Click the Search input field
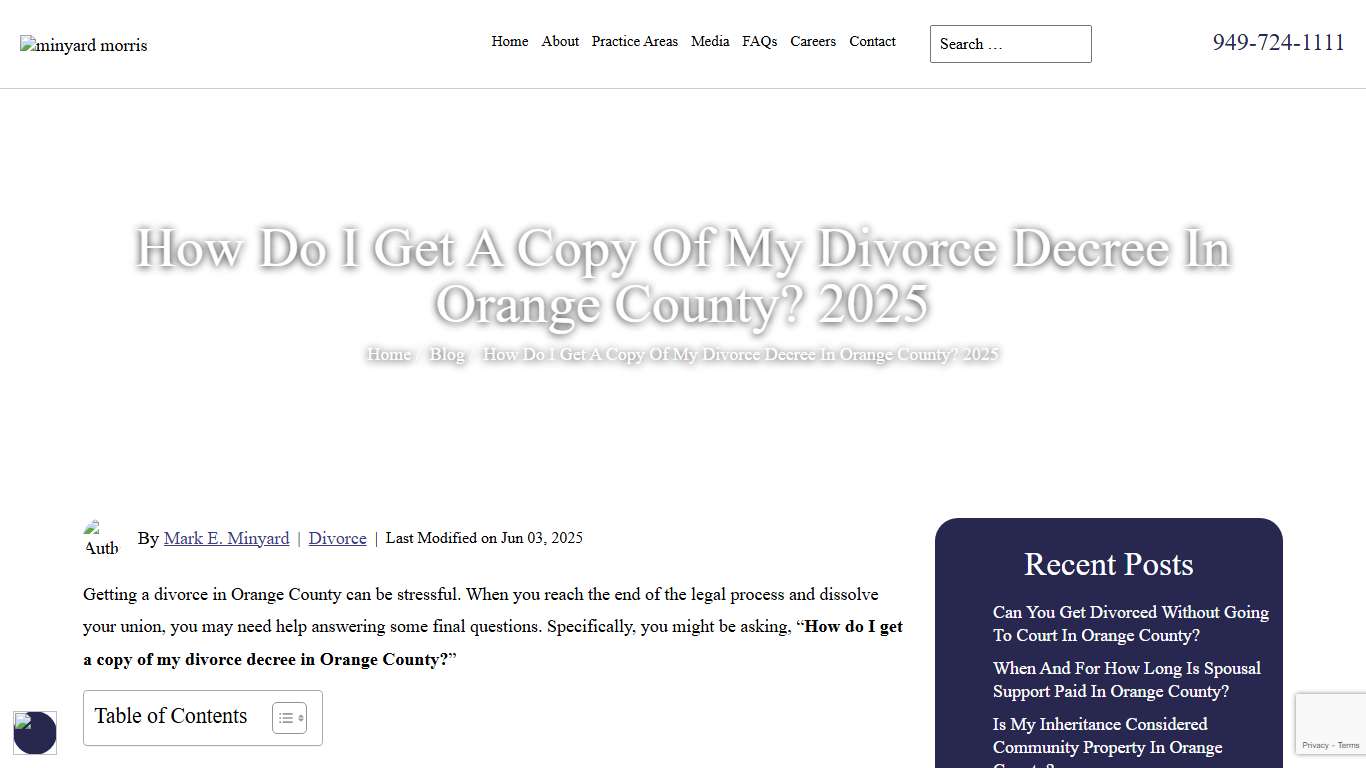The height and width of the screenshot is (768, 1366). pos(1010,44)
